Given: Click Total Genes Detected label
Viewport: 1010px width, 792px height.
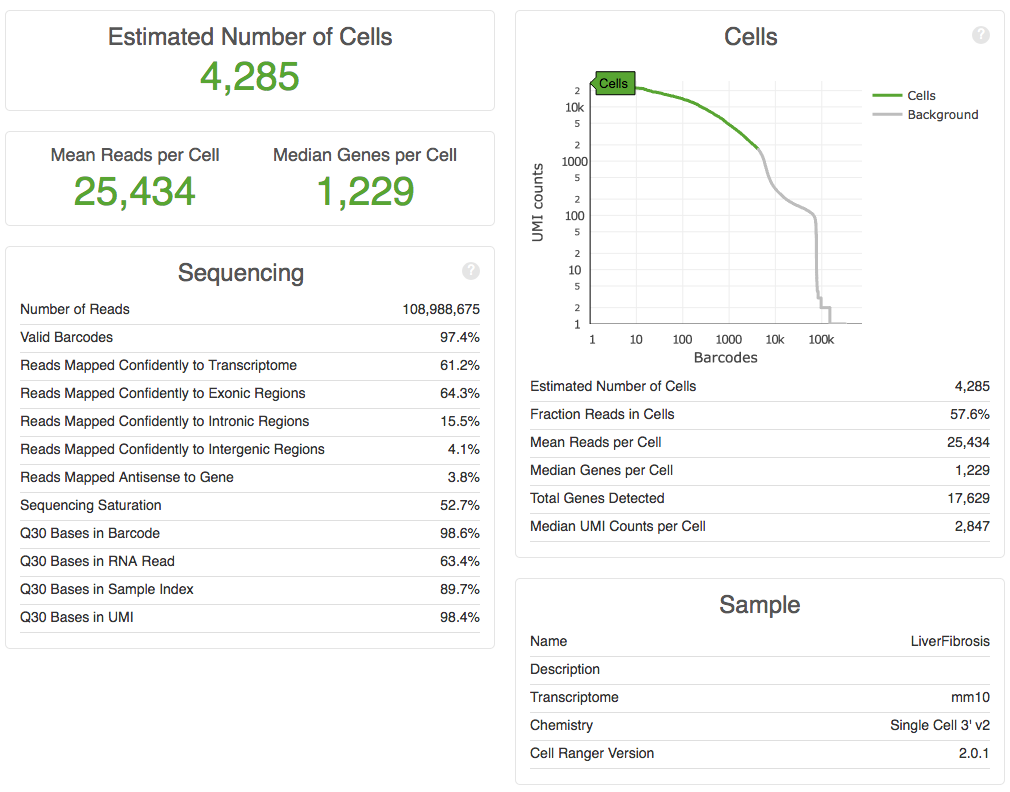Looking at the screenshot, I should tap(597, 498).
